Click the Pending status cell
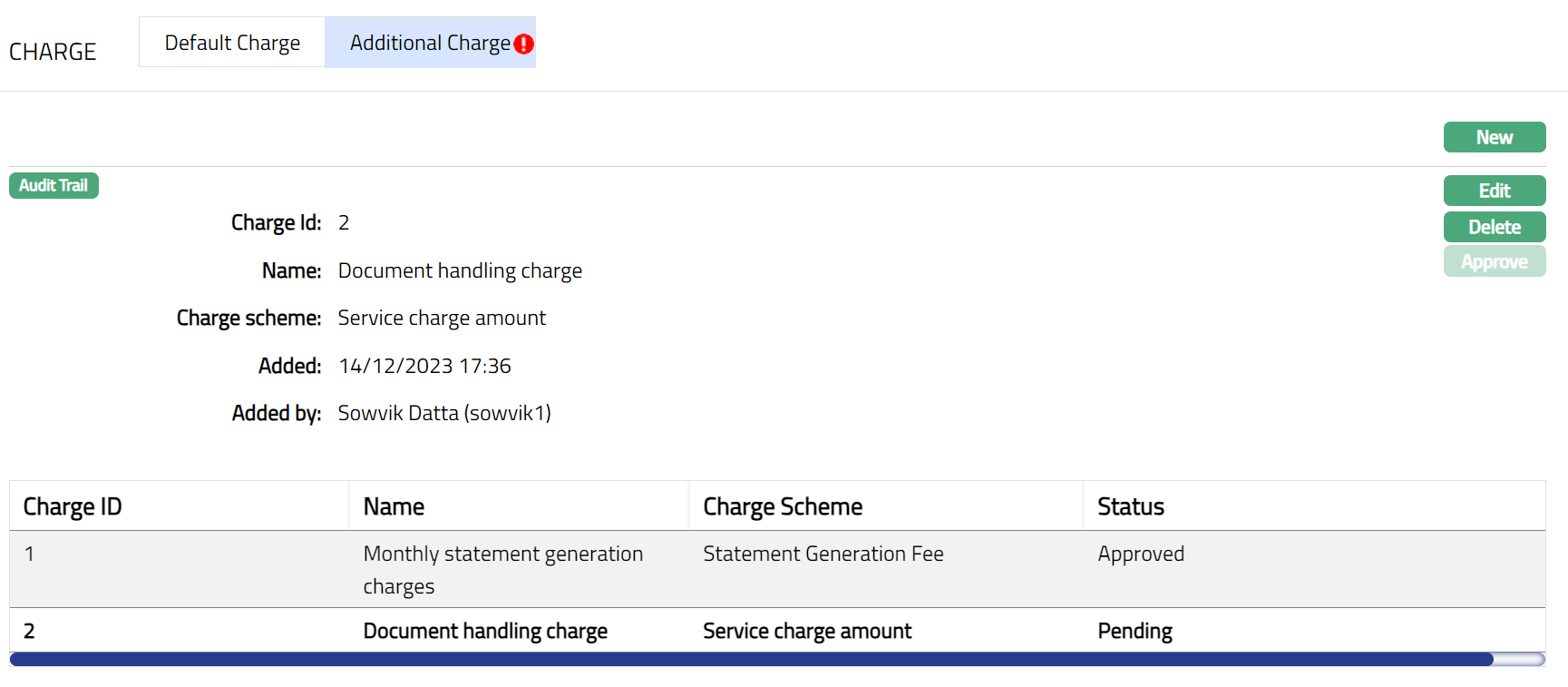Screen dimensions: 1568x687 (1135, 631)
